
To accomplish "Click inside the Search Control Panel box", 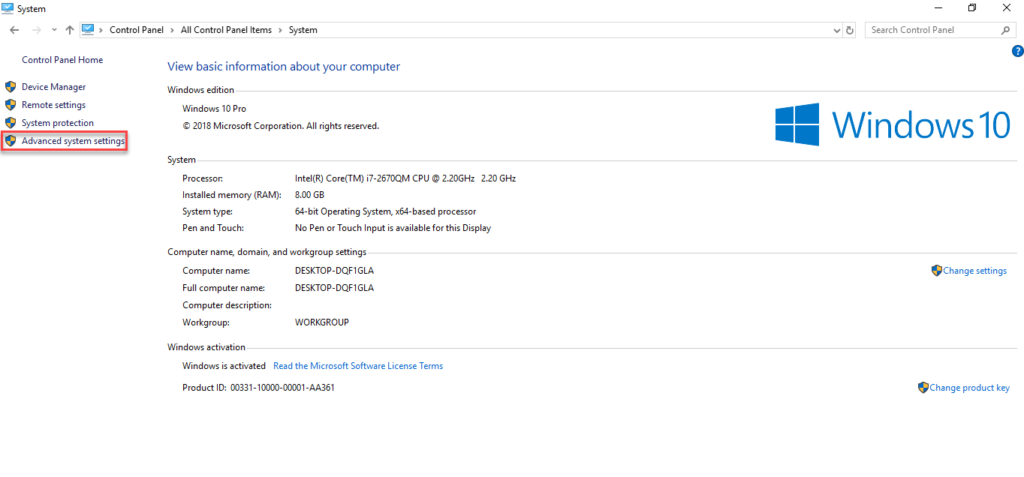I will tap(930, 30).
